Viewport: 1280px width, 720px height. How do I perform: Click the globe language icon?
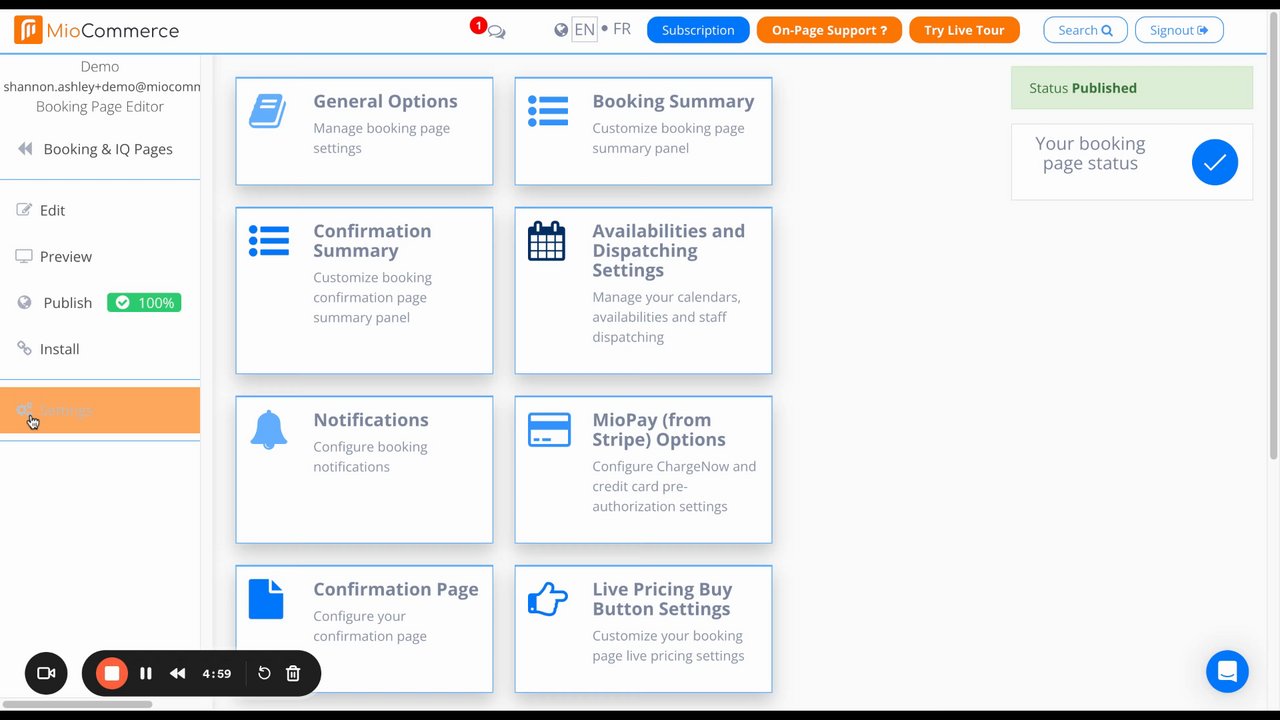tap(561, 30)
